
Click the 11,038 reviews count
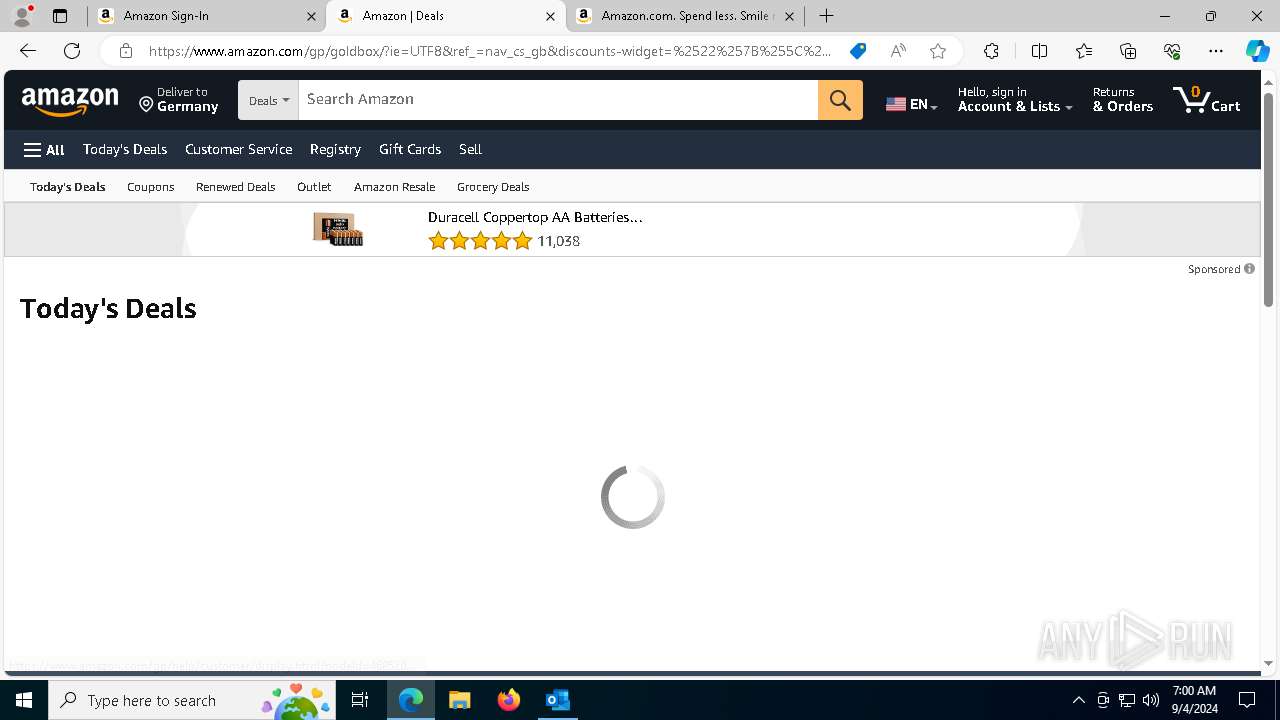(558, 241)
